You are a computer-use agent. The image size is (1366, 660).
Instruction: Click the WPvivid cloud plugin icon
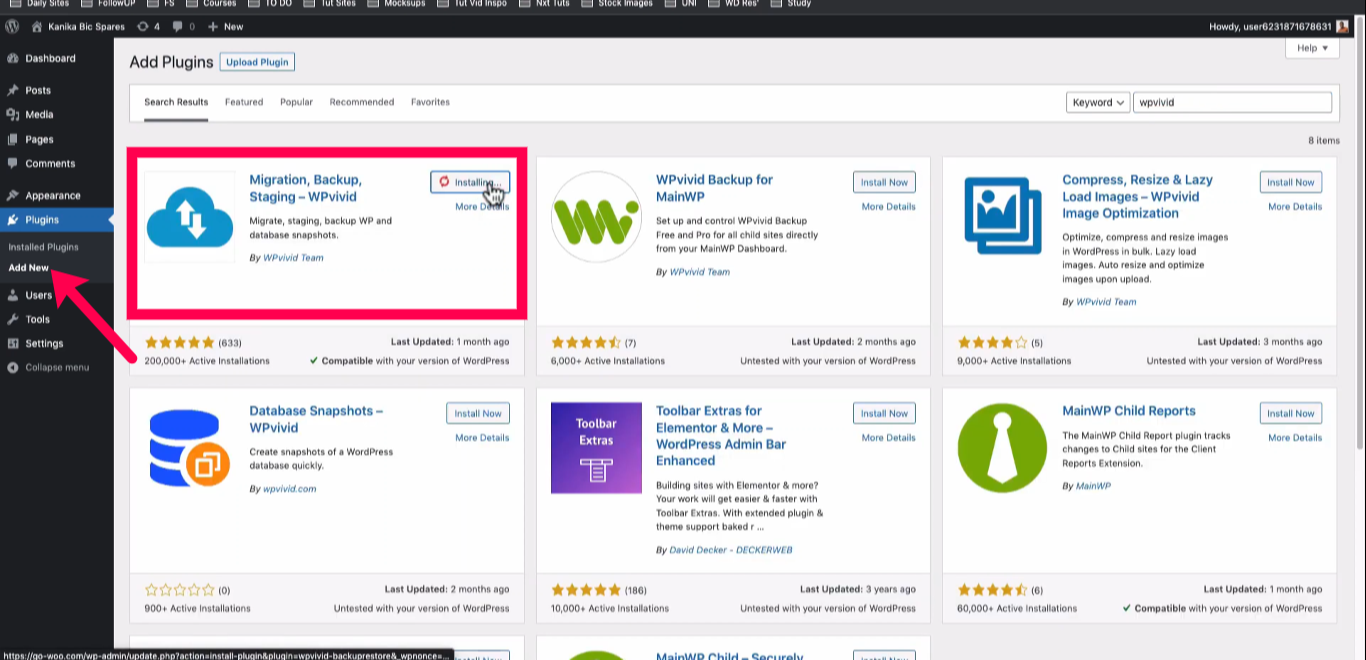190,217
